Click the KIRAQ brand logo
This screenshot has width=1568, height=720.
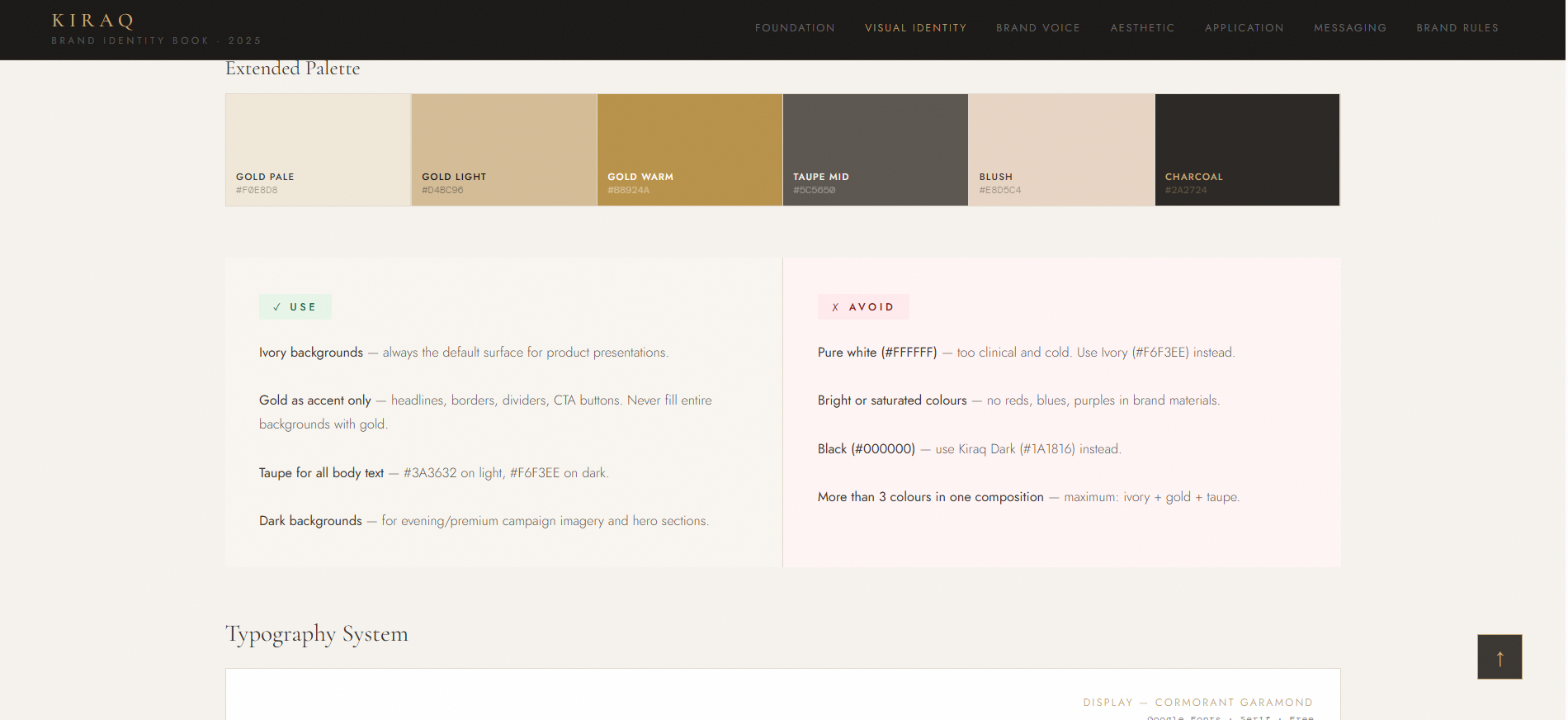pyautogui.click(x=93, y=21)
